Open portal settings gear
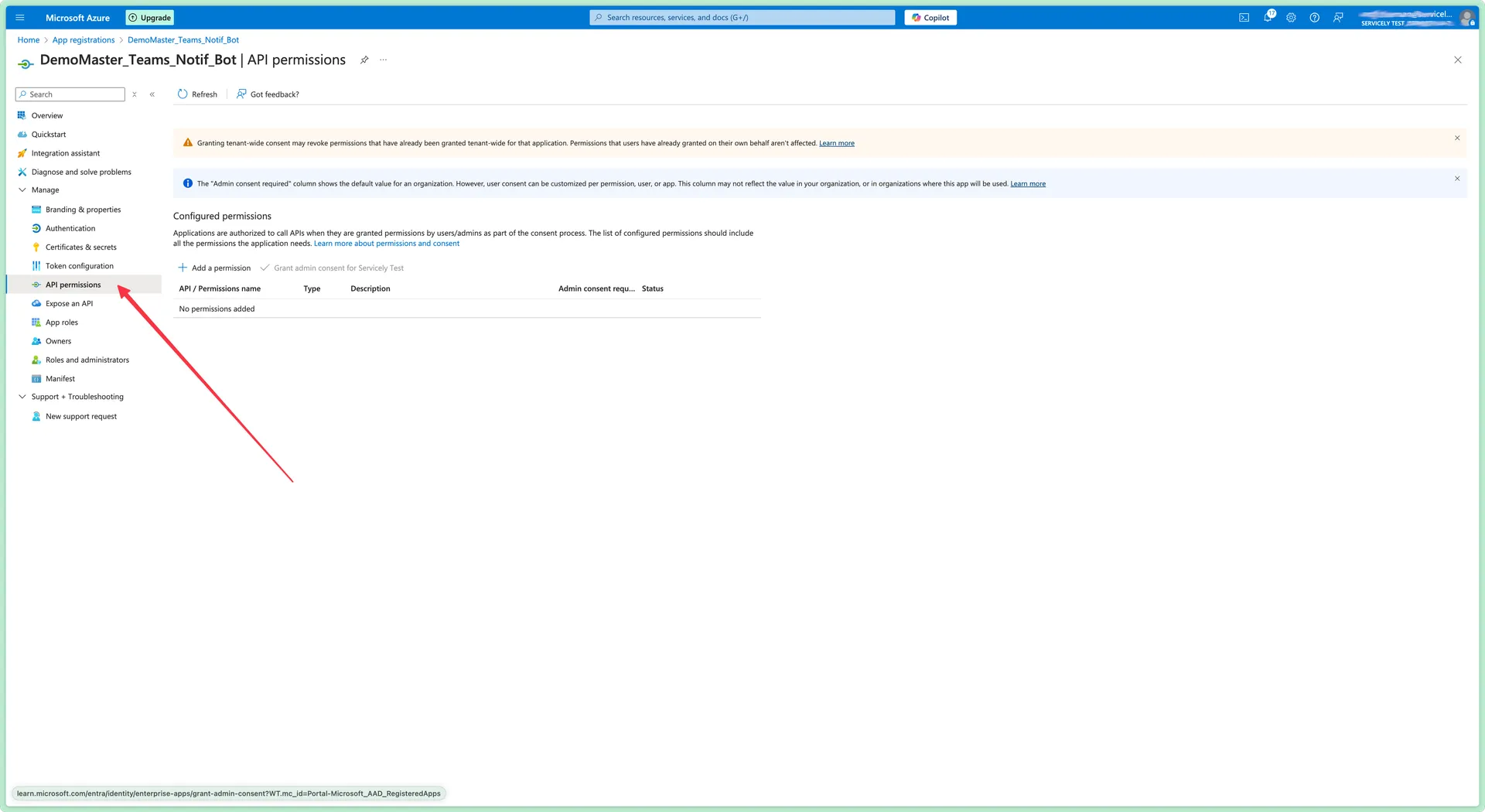This screenshot has height=812, width=1485. (1291, 18)
